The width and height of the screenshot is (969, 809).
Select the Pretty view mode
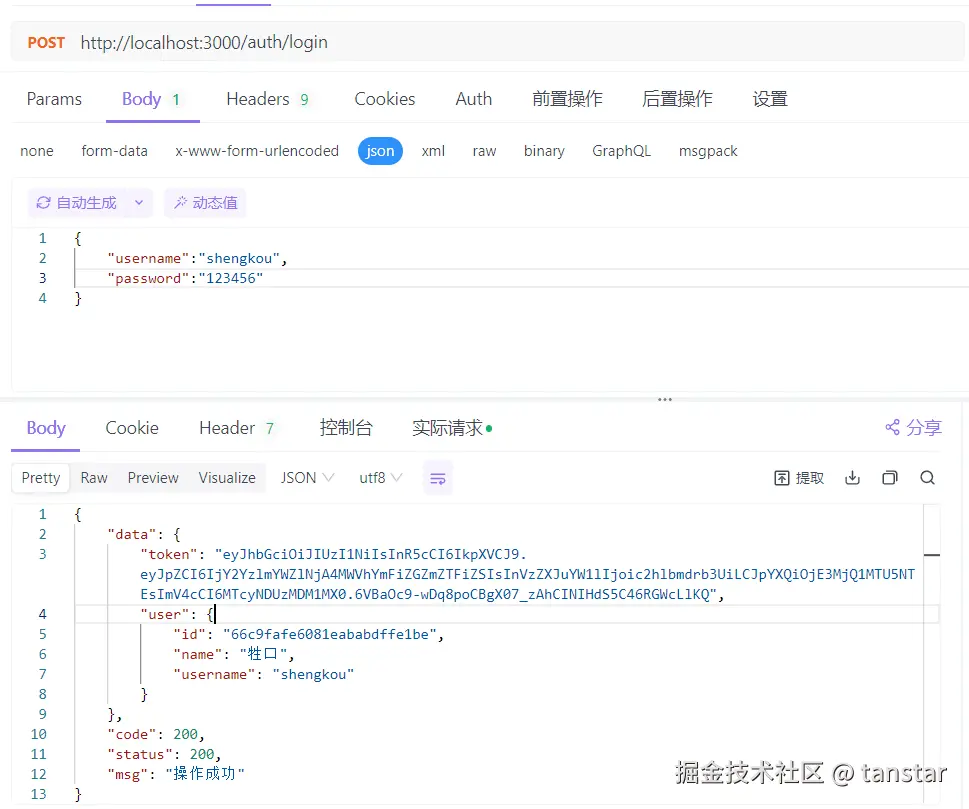(x=41, y=478)
